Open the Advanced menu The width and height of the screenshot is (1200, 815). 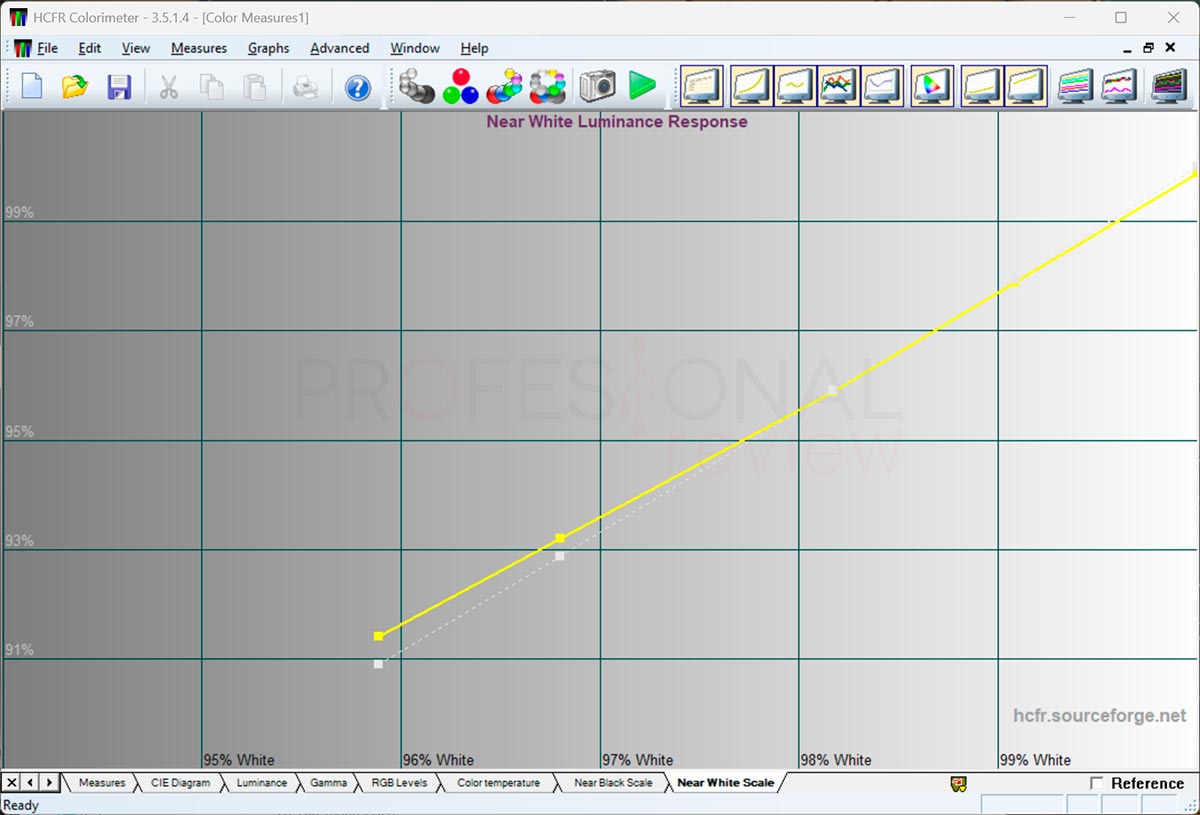(x=339, y=48)
